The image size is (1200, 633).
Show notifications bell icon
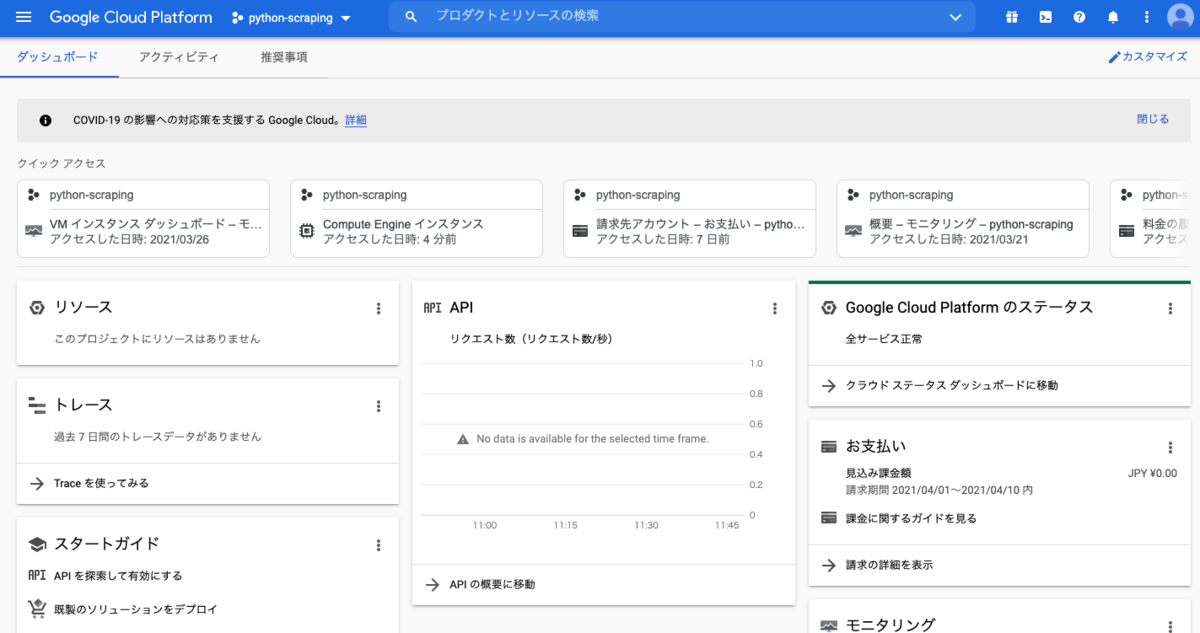[1113, 17]
